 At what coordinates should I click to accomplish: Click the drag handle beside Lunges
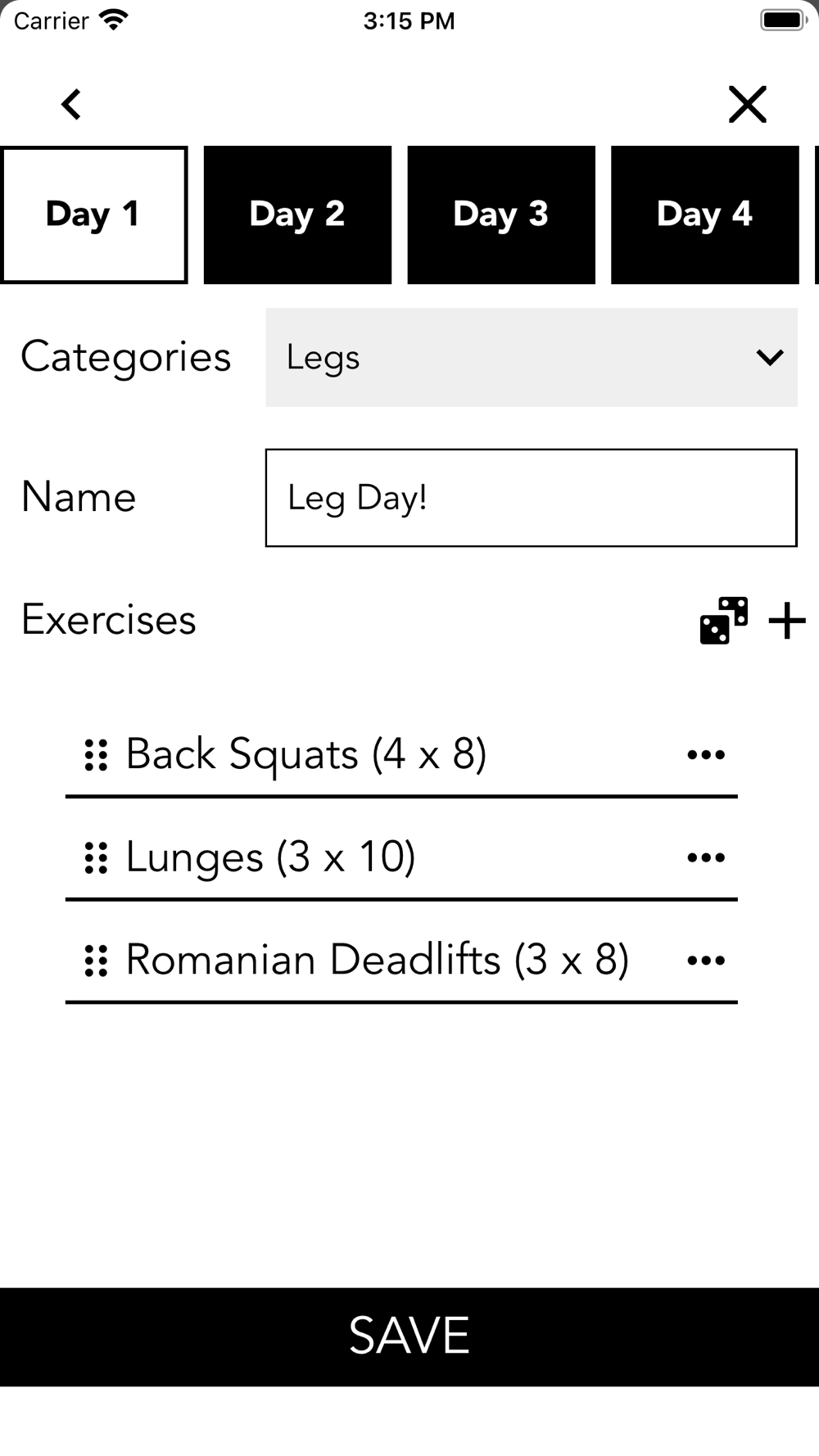click(97, 858)
